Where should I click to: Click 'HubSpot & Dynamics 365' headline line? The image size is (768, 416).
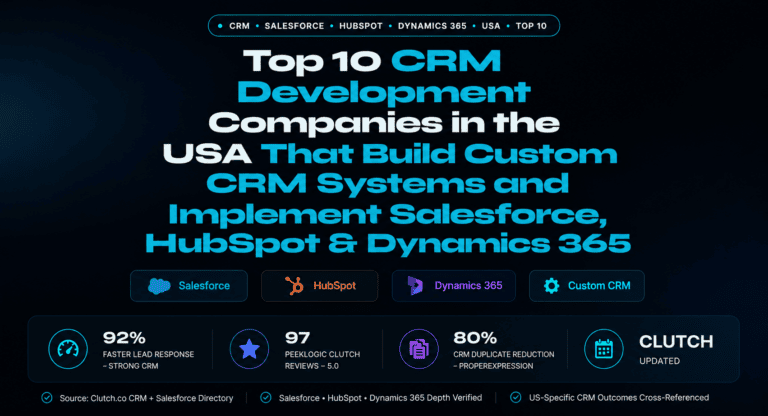pos(388,244)
